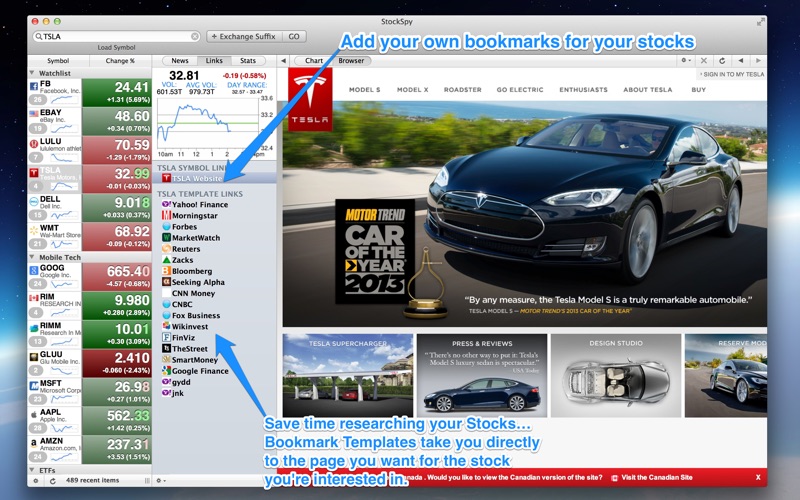The image size is (800, 500).
Task: Switch to the Chart tab
Action: point(314,61)
